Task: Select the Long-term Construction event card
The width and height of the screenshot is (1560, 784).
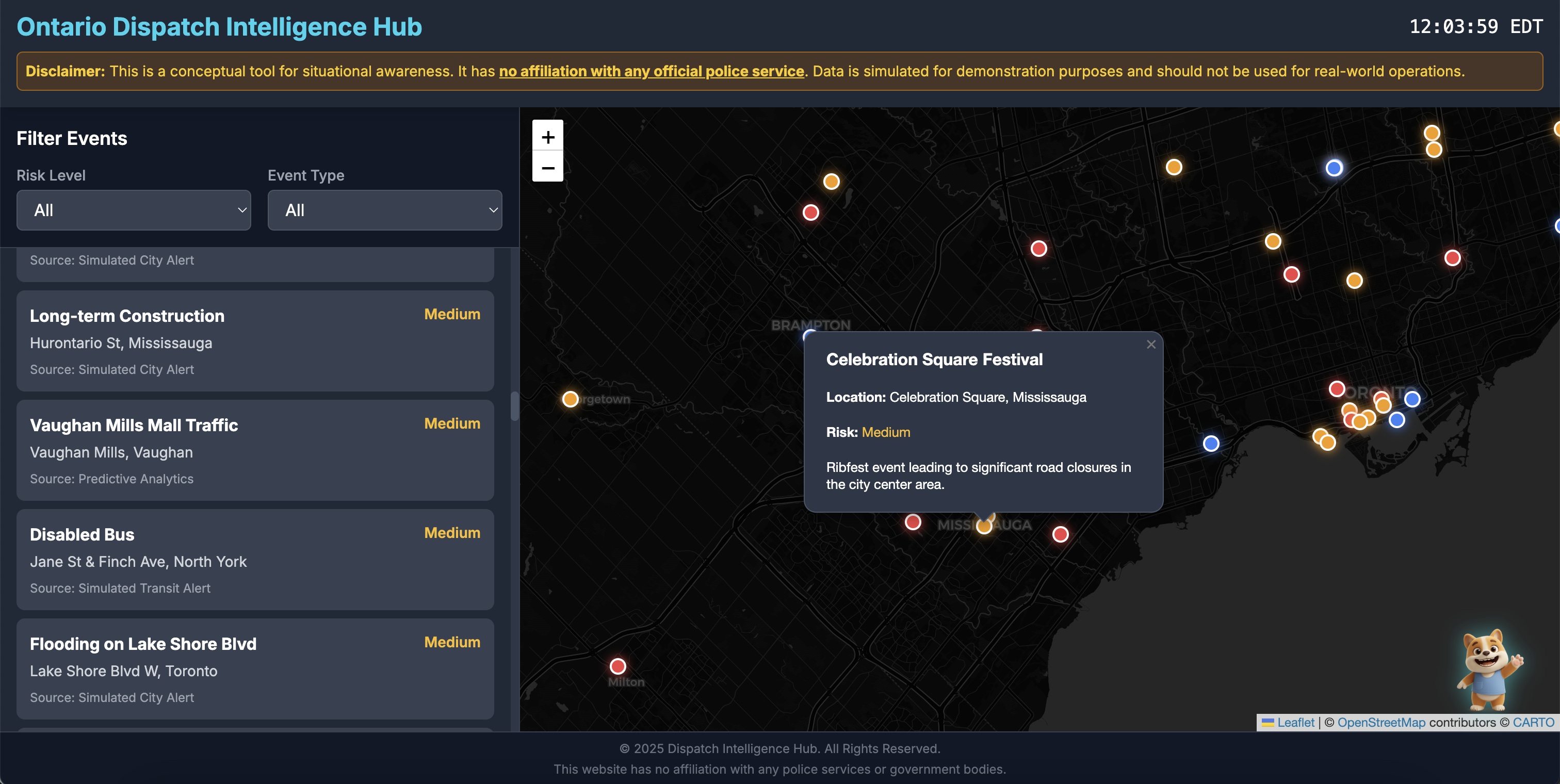Action: 255,341
